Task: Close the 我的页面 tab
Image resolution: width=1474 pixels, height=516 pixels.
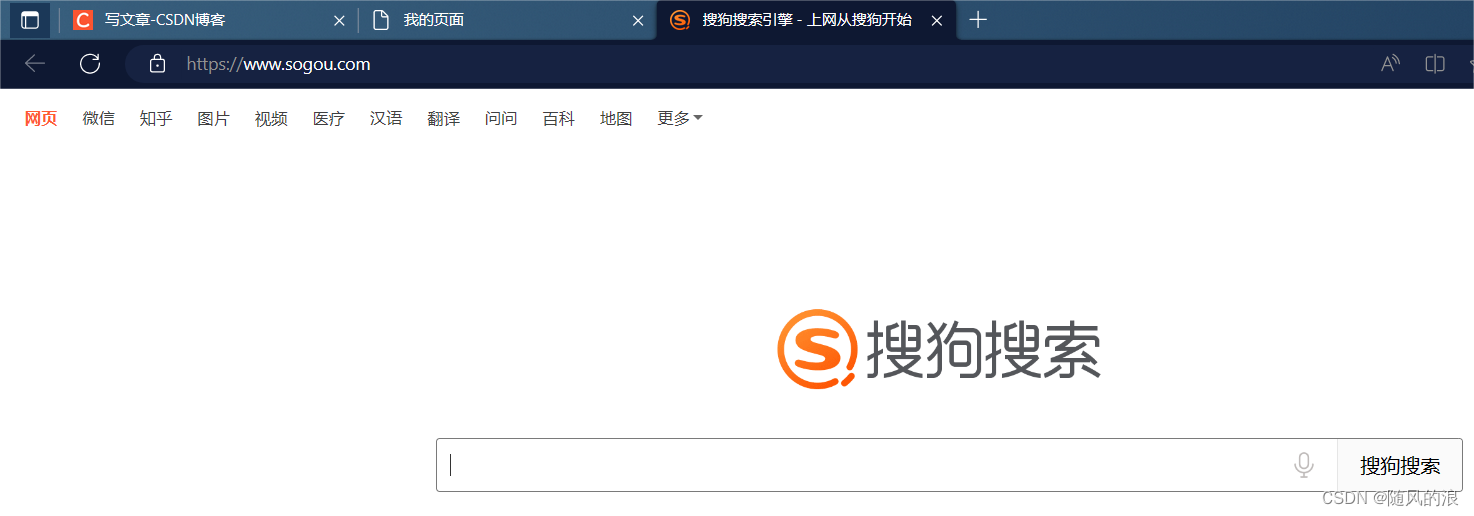Action: pyautogui.click(x=638, y=20)
